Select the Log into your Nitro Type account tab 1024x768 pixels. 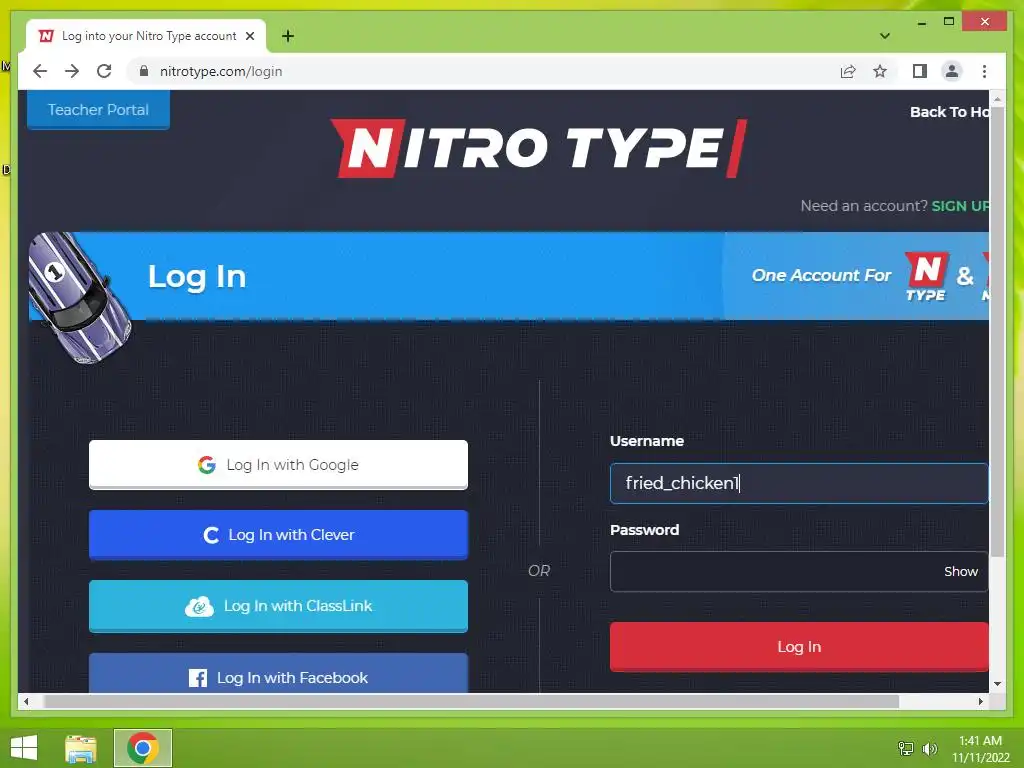point(146,36)
